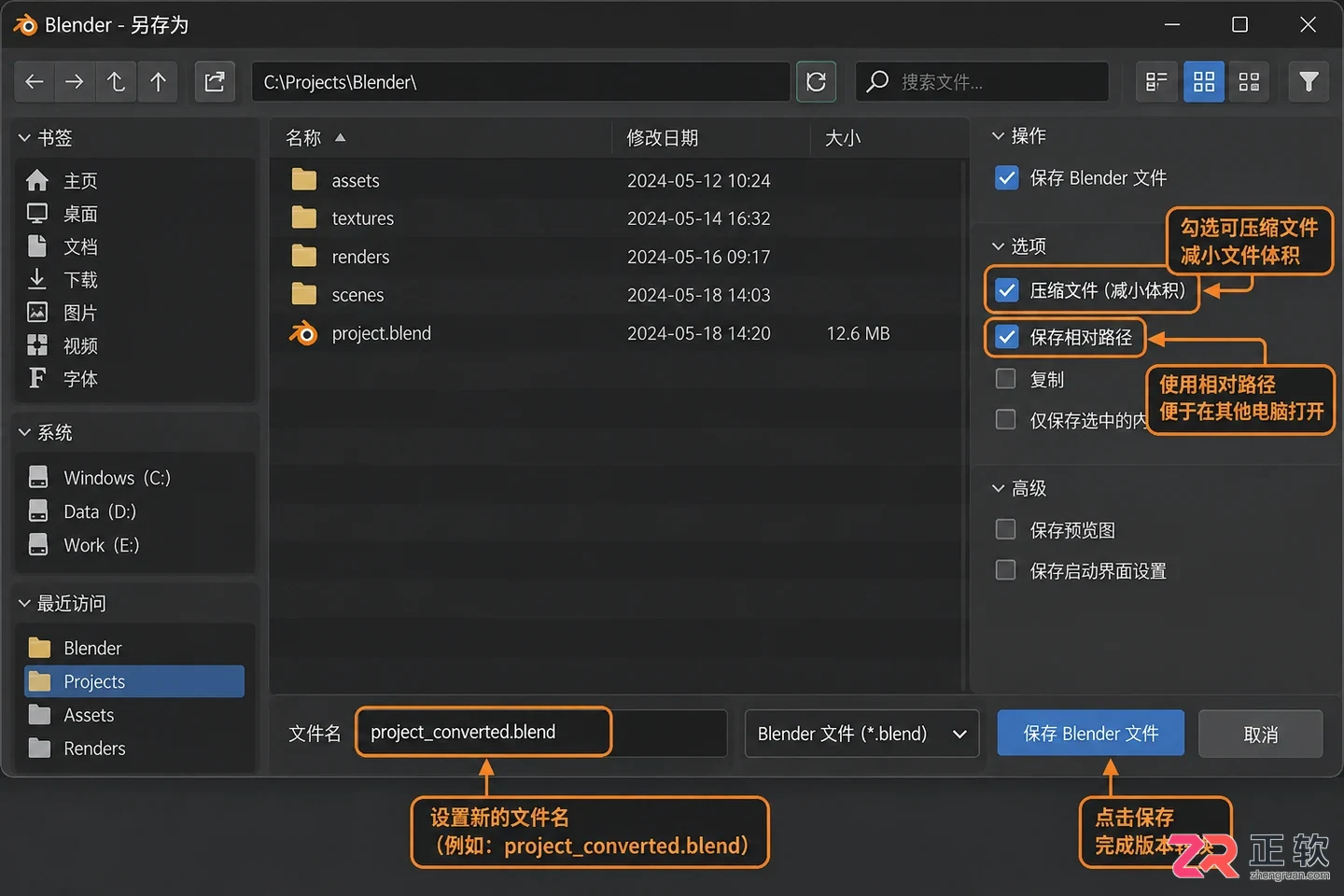1344x896 pixels.
Task: Go back with the left arrow button
Action: (x=35, y=82)
